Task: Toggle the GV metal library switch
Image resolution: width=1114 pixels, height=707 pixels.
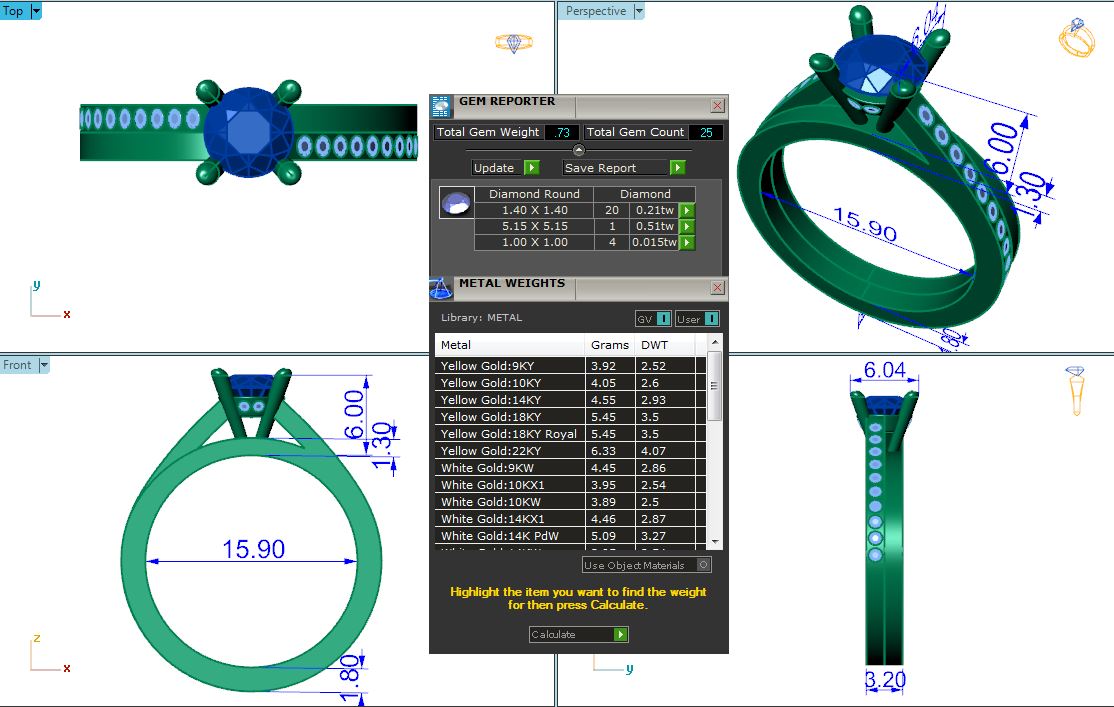Action: coord(664,319)
